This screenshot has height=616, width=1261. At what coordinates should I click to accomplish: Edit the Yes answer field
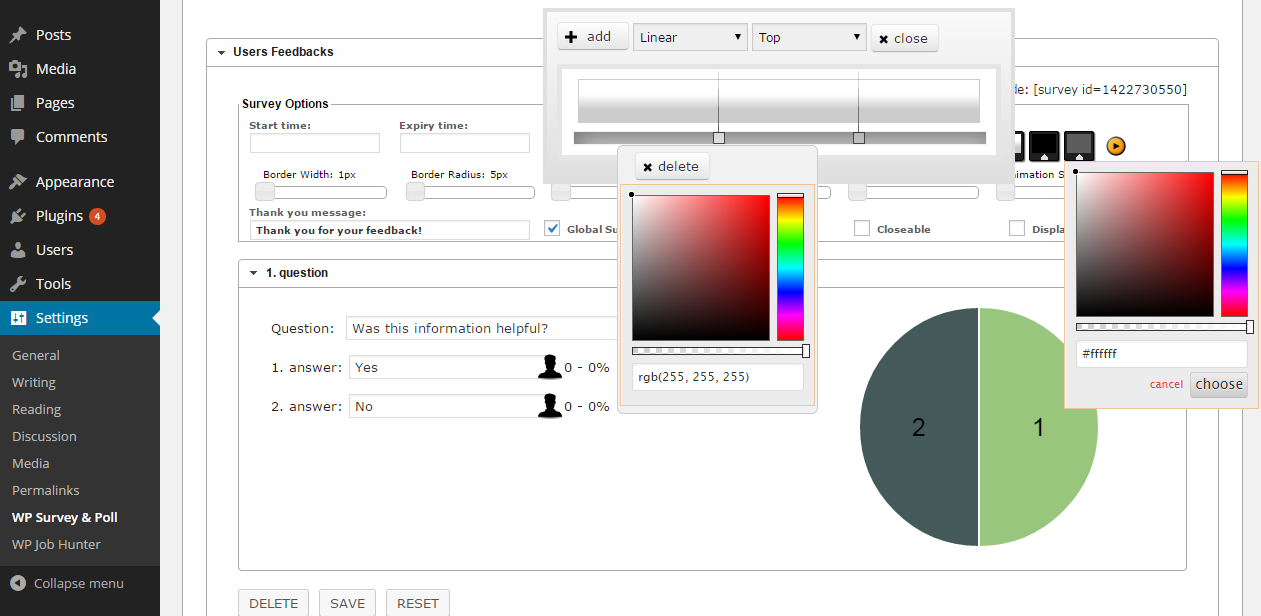(x=444, y=367)
